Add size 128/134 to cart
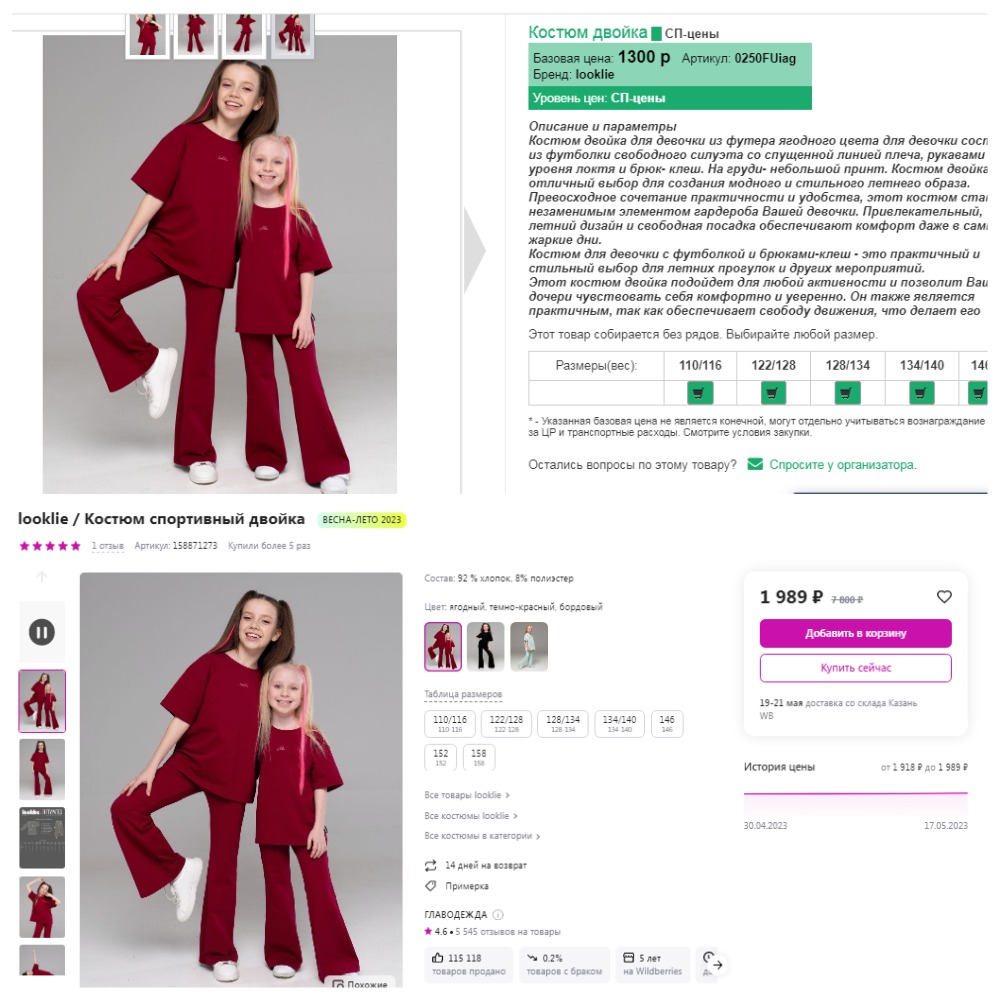The height and width of the screenshot is (1000, 1000). click(847, 392)
